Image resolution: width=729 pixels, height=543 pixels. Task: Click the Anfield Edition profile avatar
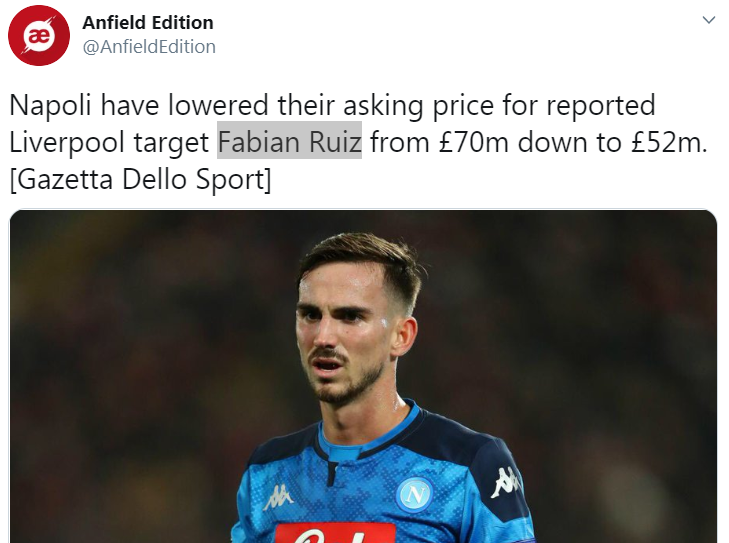(x=39, y=35)
